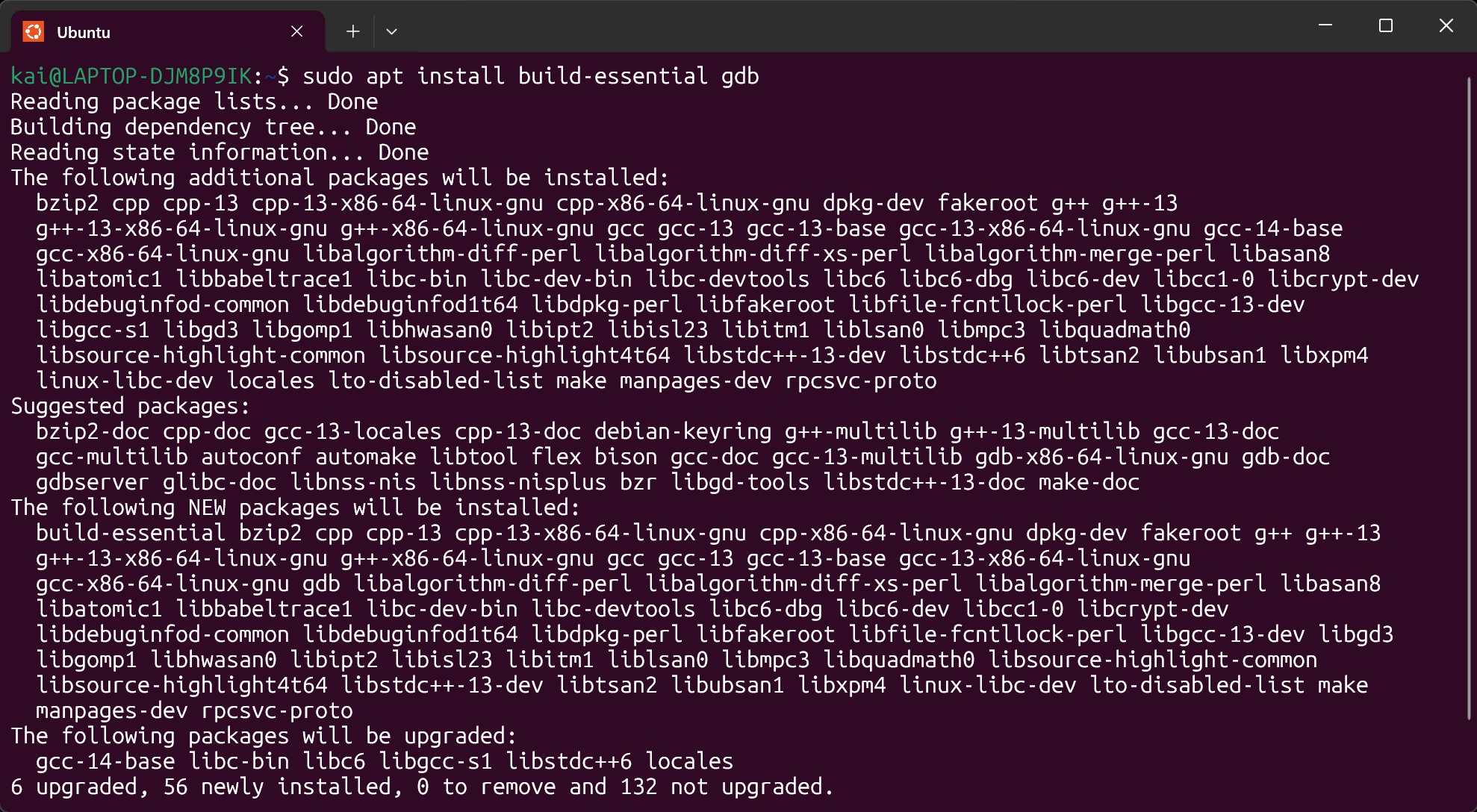Click 'The following additional packages will be installed' heading
This screenshot has height=812, width=1477.
[x=339, y=178]
